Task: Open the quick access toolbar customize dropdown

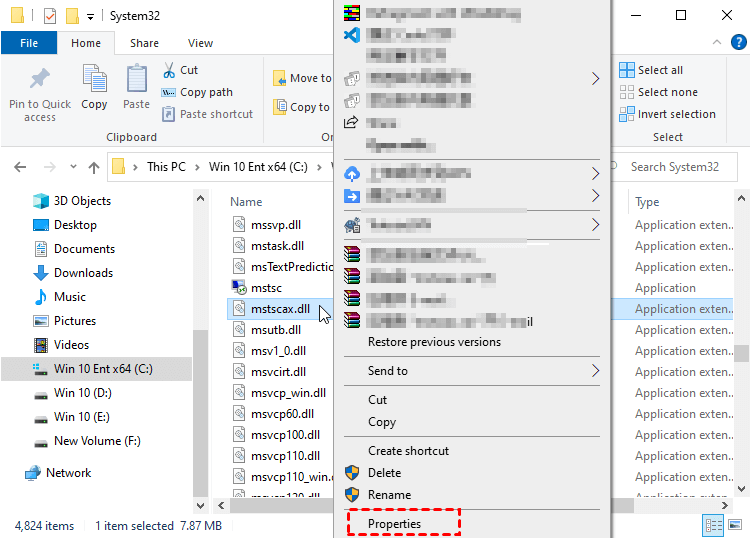Action: pyautogui.click(x=90, y=17)
